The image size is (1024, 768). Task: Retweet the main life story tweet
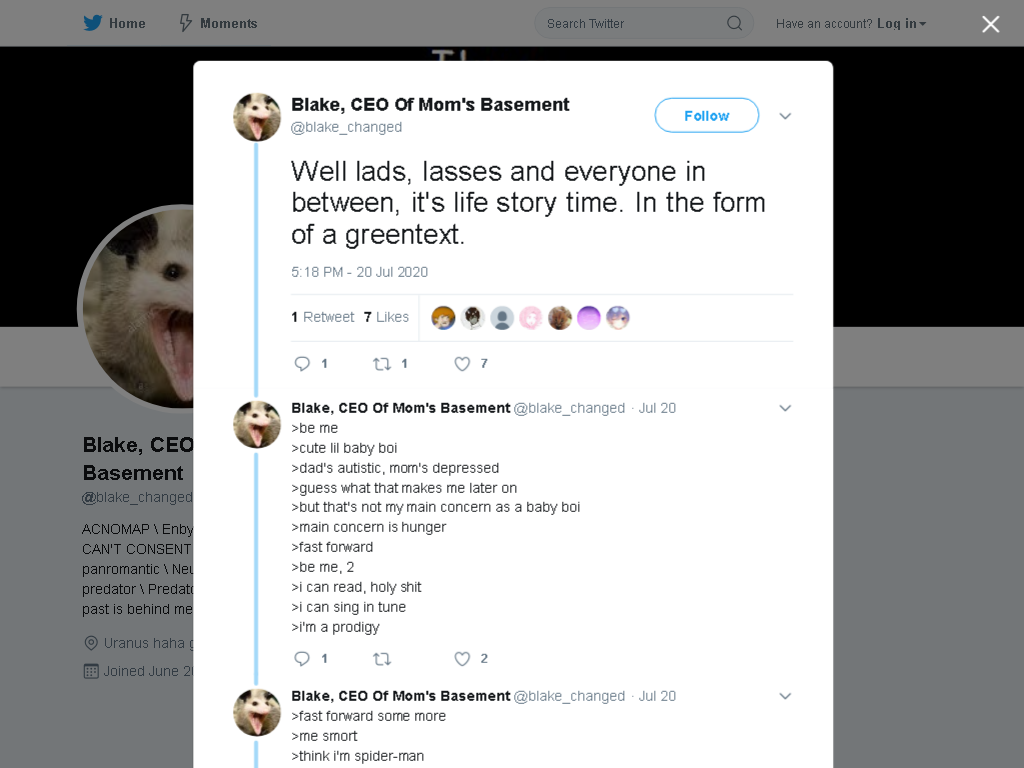pyautogui.click(x=382, y=364)
